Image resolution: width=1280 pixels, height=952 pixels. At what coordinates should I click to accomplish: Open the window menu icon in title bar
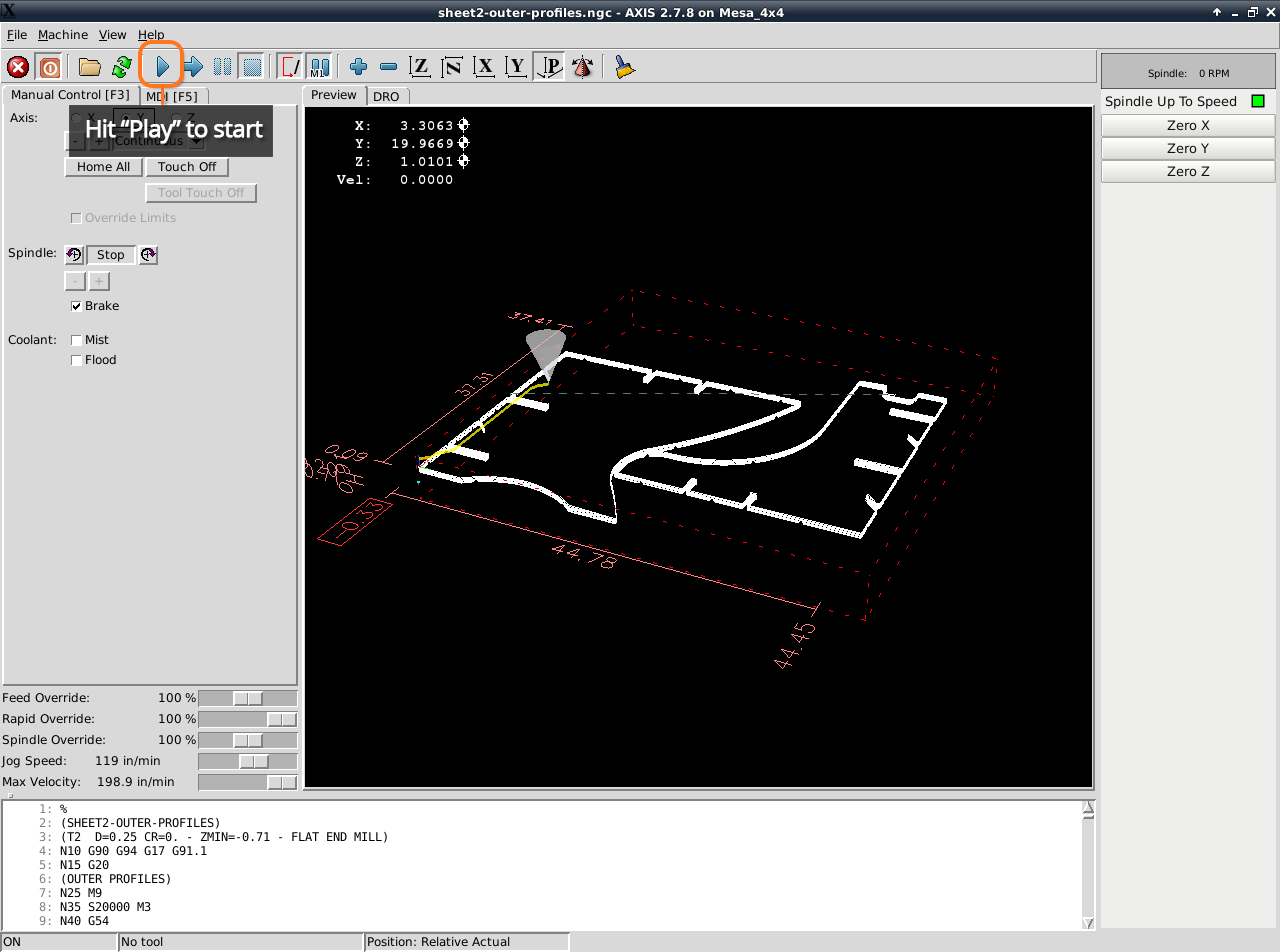tap(10, 12)
